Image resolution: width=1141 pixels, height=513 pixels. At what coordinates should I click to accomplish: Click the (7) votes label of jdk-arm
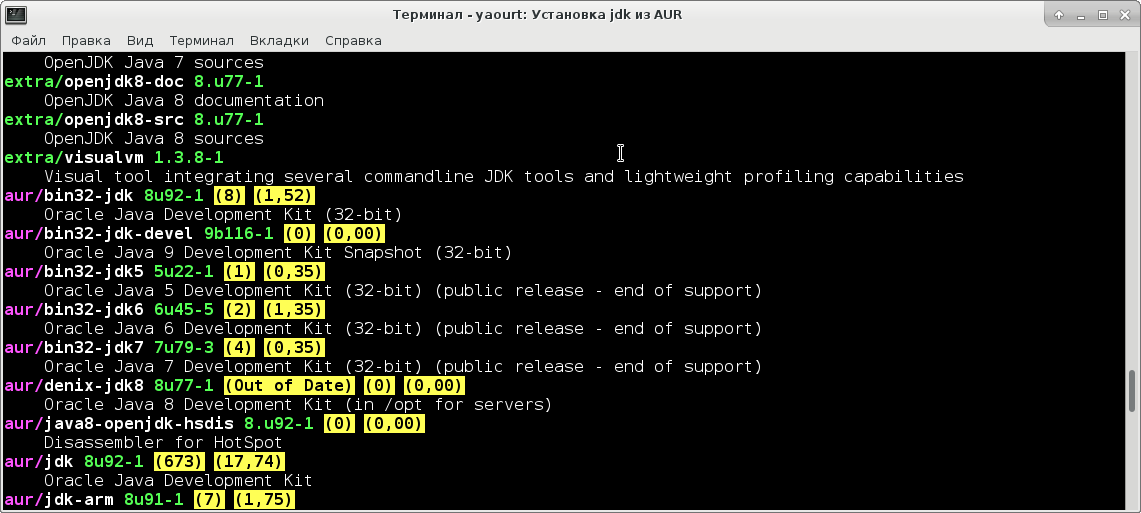(x=209, y=499)
